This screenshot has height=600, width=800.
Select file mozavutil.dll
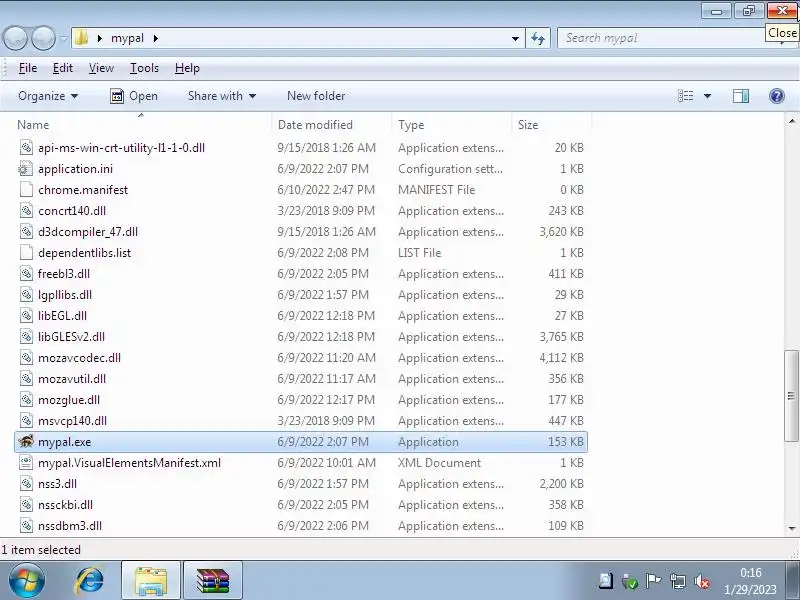[x=72, y=379]
